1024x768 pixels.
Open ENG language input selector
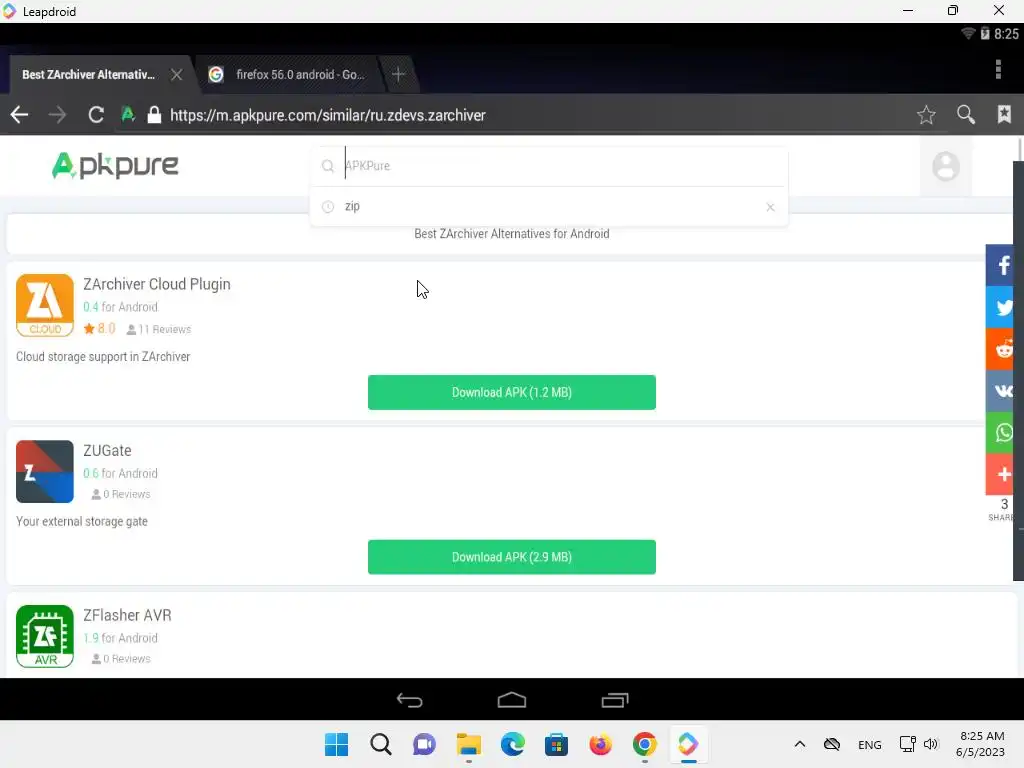(869, 744)
